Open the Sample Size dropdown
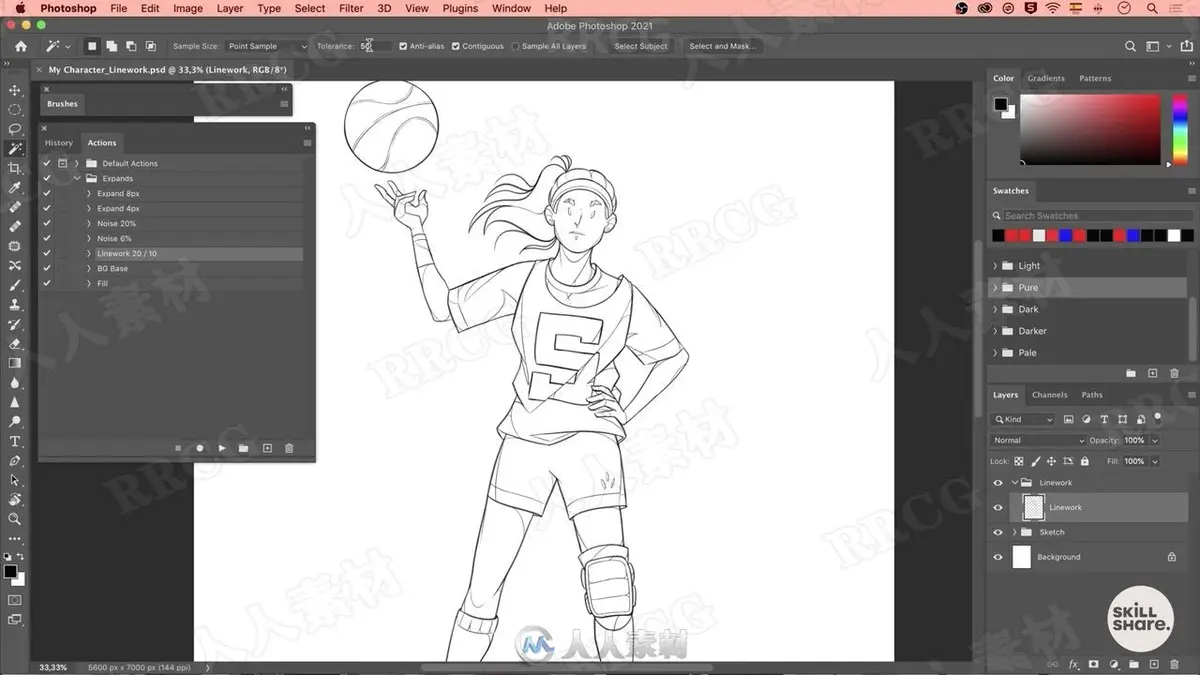 click(x=267, y=46)
